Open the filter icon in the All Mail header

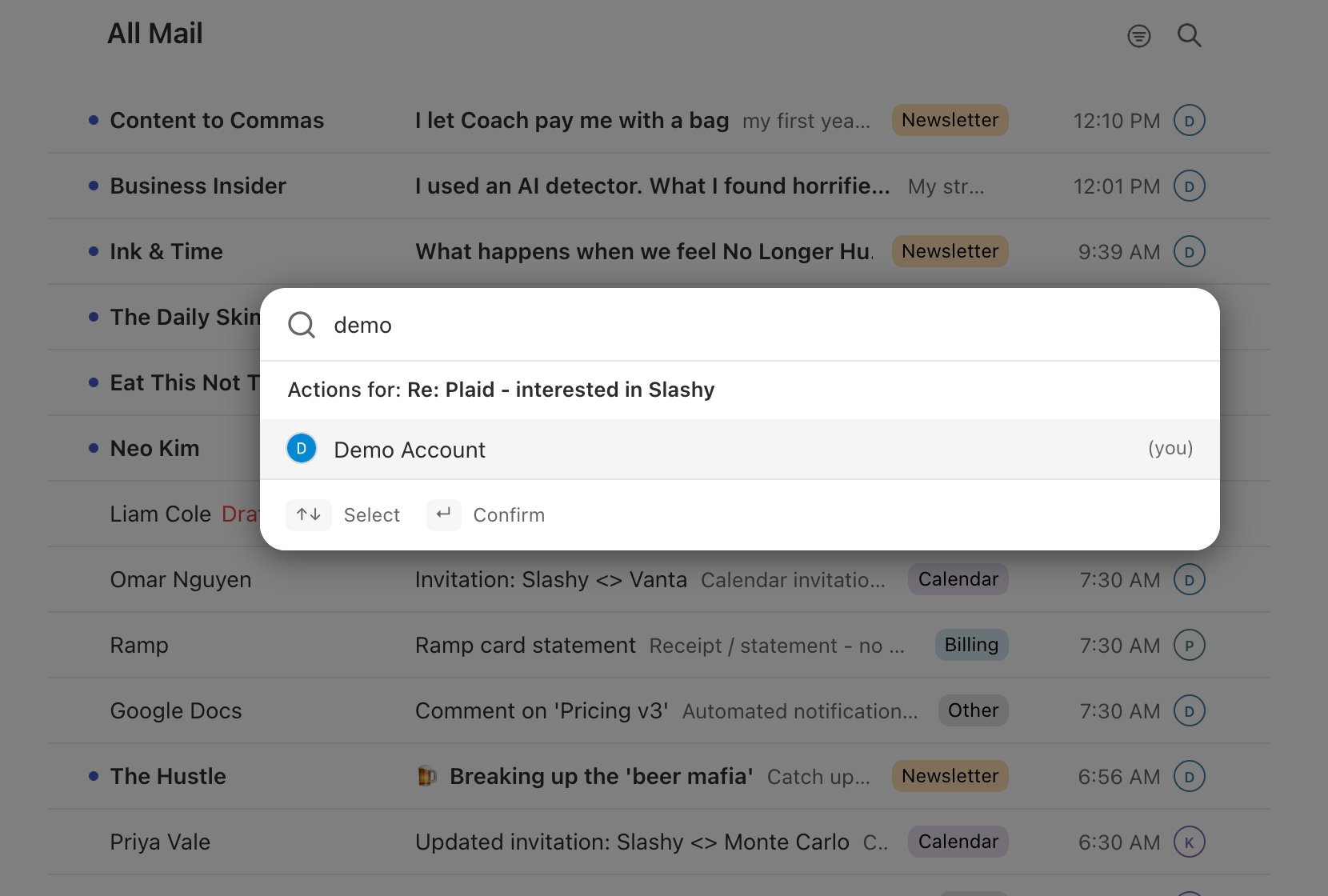pyautogui.click(x=1138, y=36)
